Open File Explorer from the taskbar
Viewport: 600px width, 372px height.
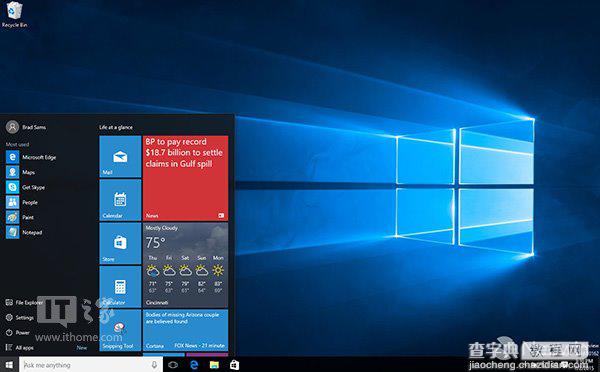214,365
